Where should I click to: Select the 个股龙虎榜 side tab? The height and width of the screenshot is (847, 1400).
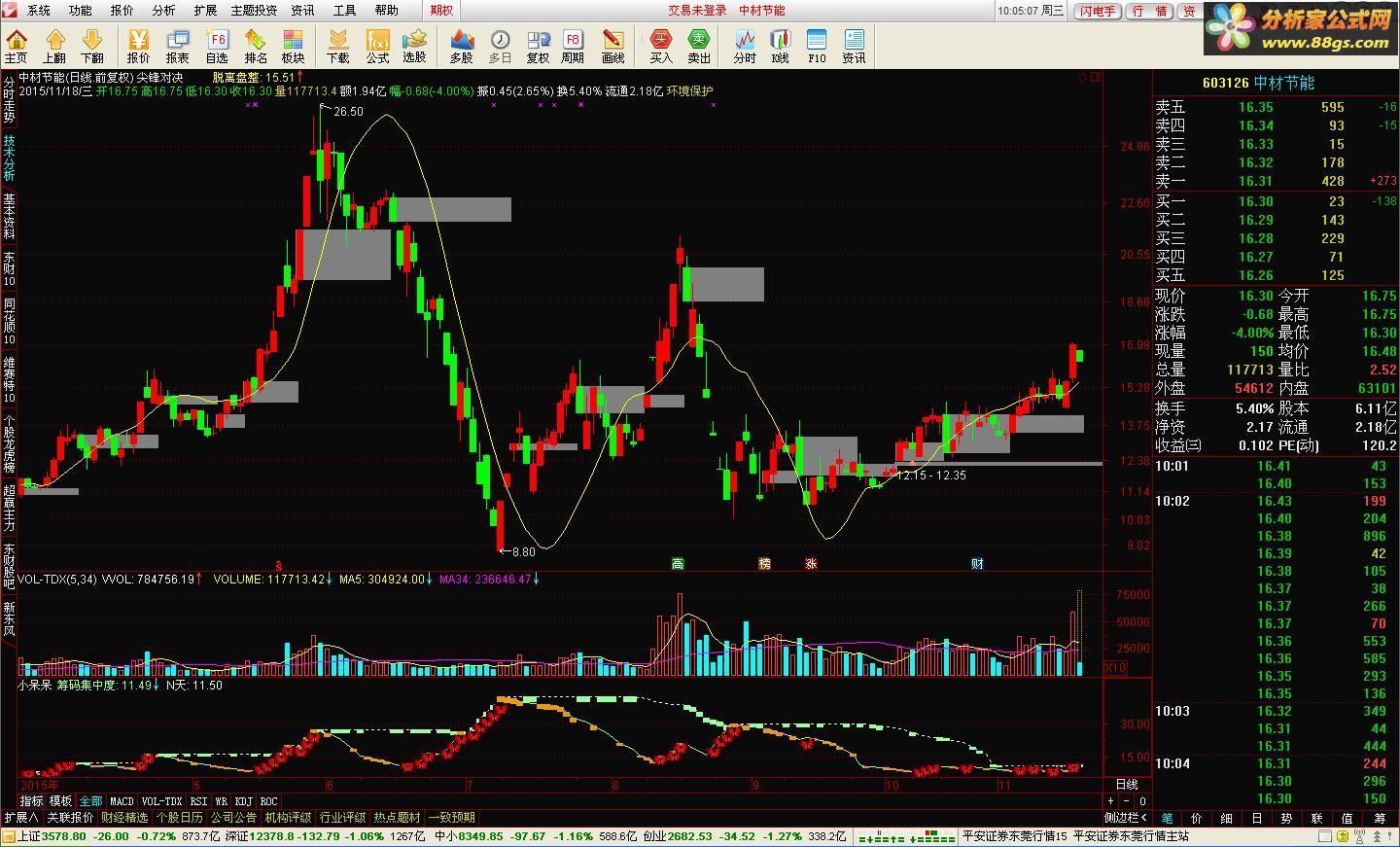click(9, 443)
